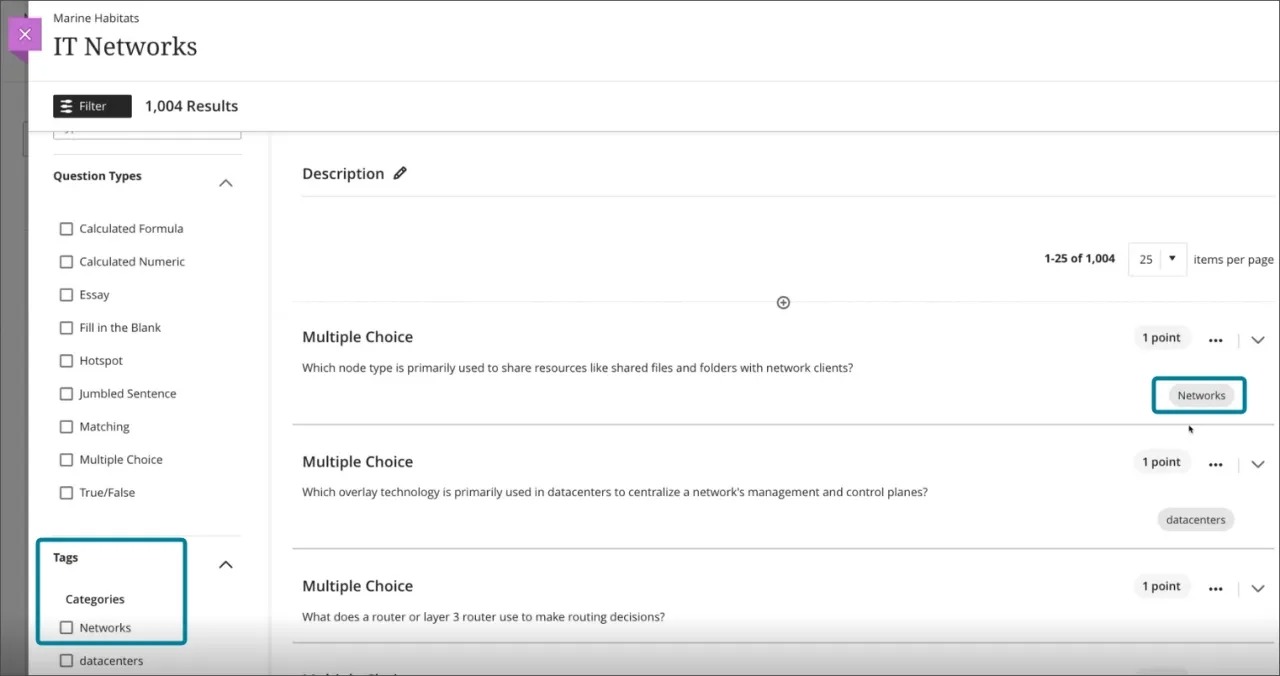Screen dimensions: 1280x676
Task: Check the datacenters tag checkbox
Action: coord(66,660)
